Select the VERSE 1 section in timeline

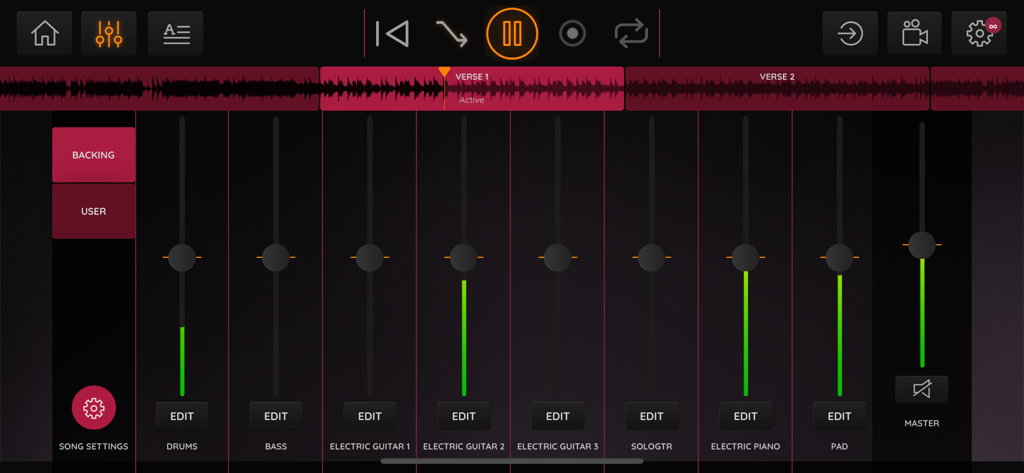(x=472, y=88)
